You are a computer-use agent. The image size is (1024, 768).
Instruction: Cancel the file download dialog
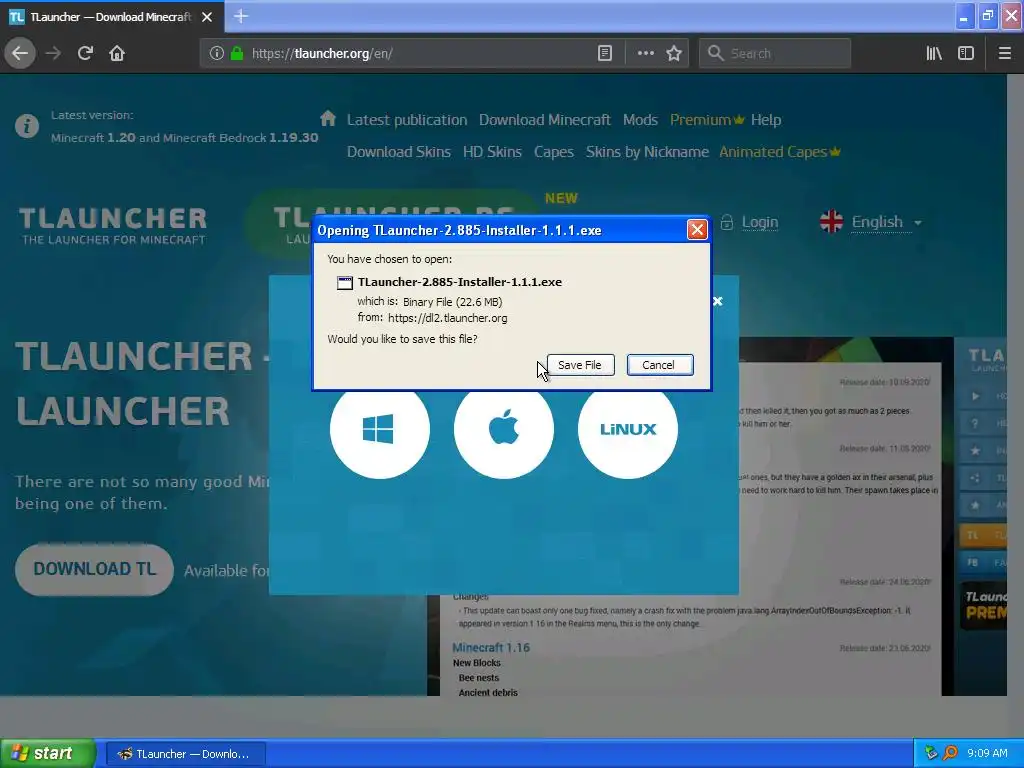(660, 365)
